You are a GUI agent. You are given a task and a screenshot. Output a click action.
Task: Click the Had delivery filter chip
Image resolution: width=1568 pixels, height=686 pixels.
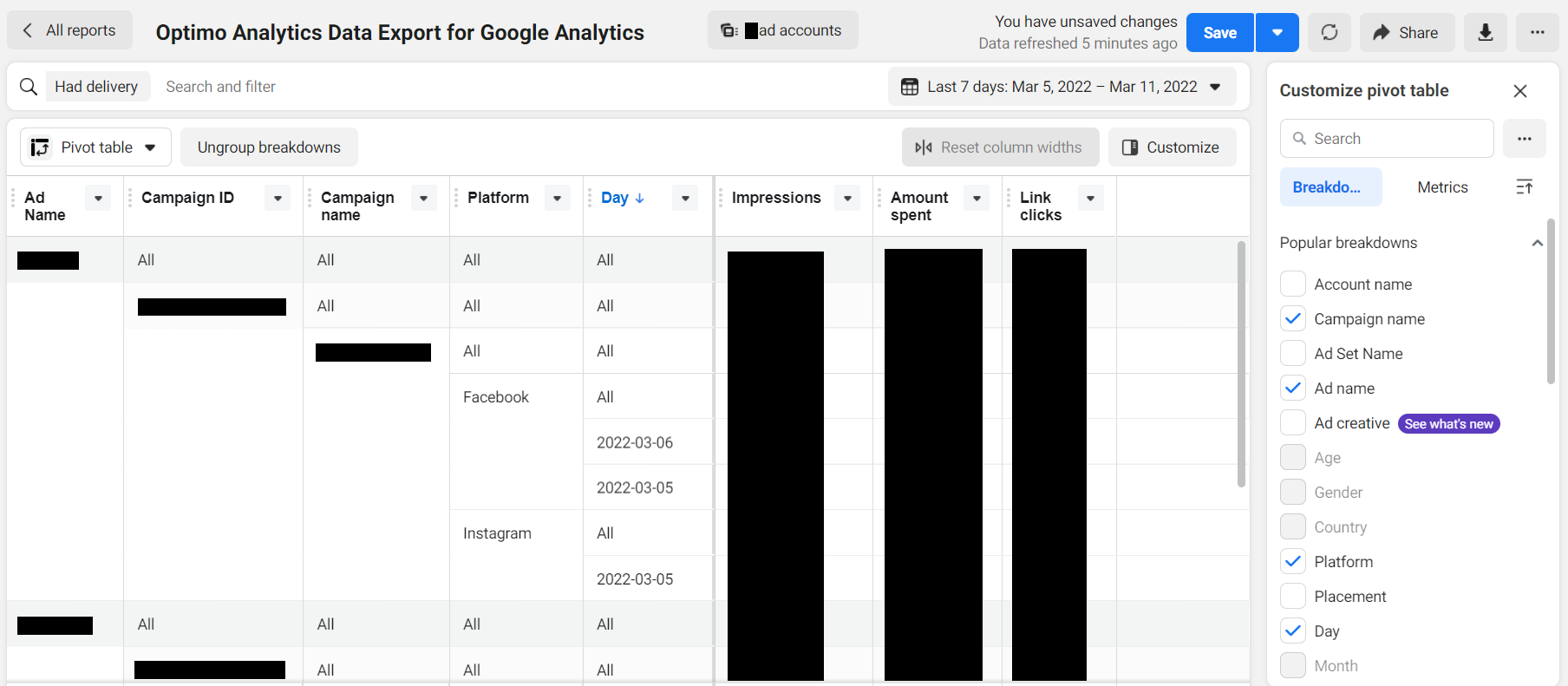[x=97, y=87]
